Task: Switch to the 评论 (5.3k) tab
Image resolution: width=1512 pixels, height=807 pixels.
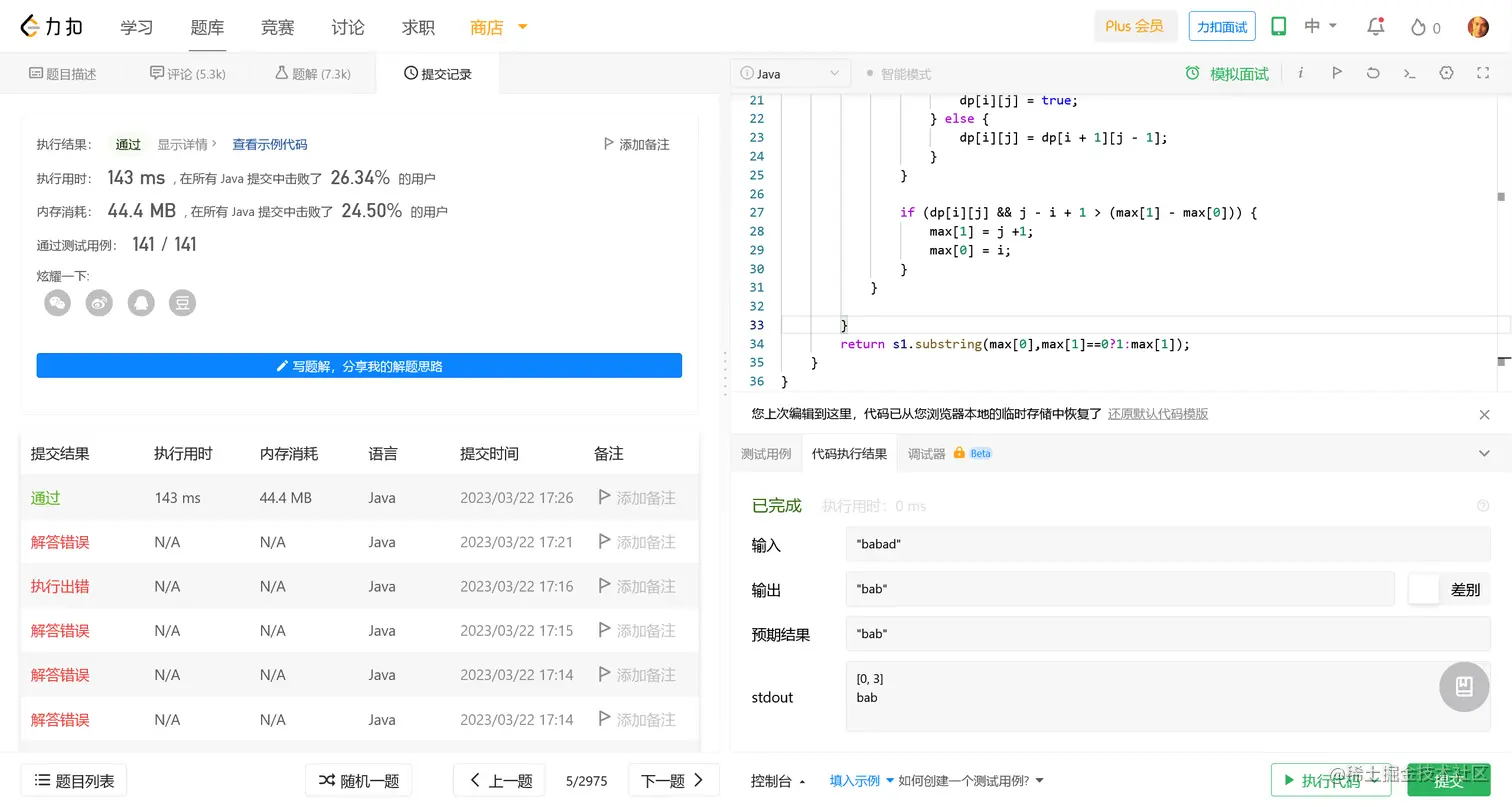Action: (x=187, y=72)
